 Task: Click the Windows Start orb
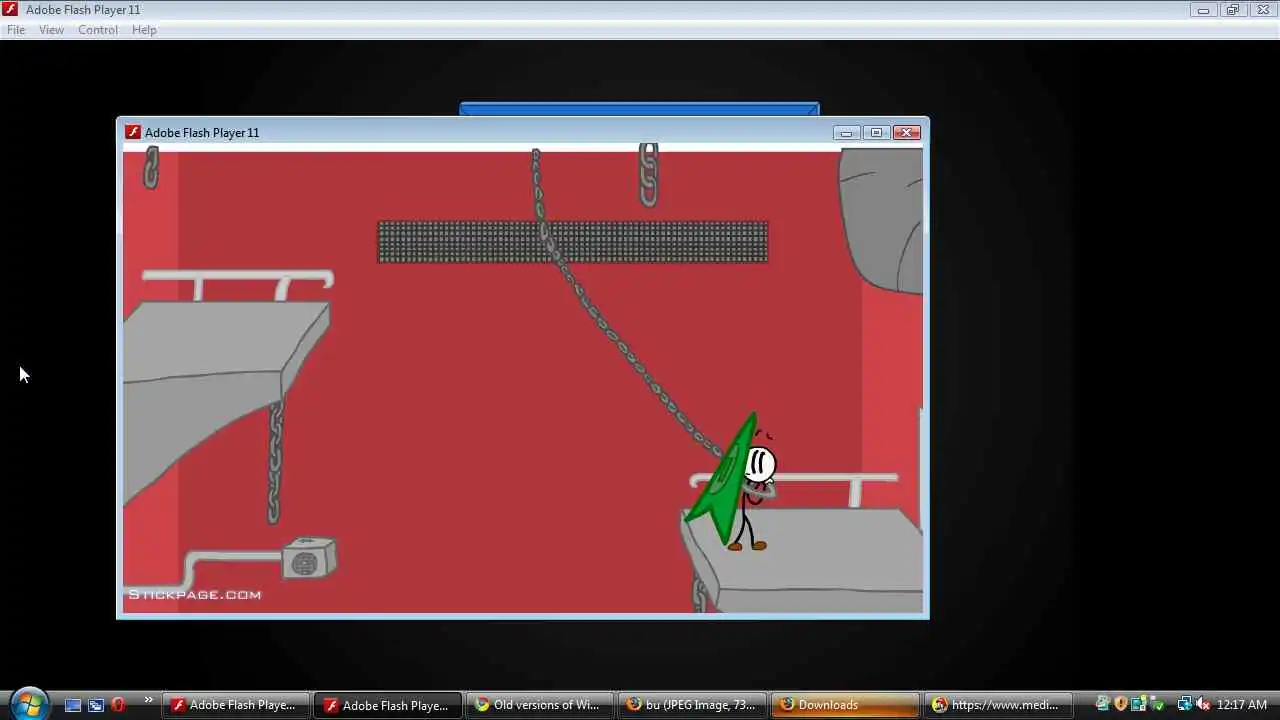(x=28, y=704)
